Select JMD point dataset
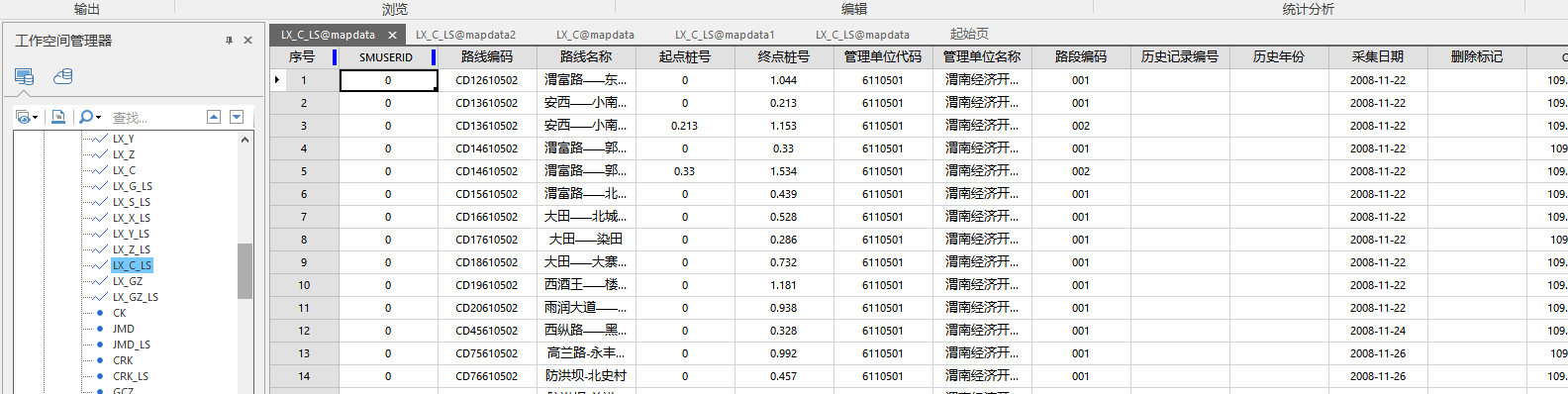 click(123, 329)
